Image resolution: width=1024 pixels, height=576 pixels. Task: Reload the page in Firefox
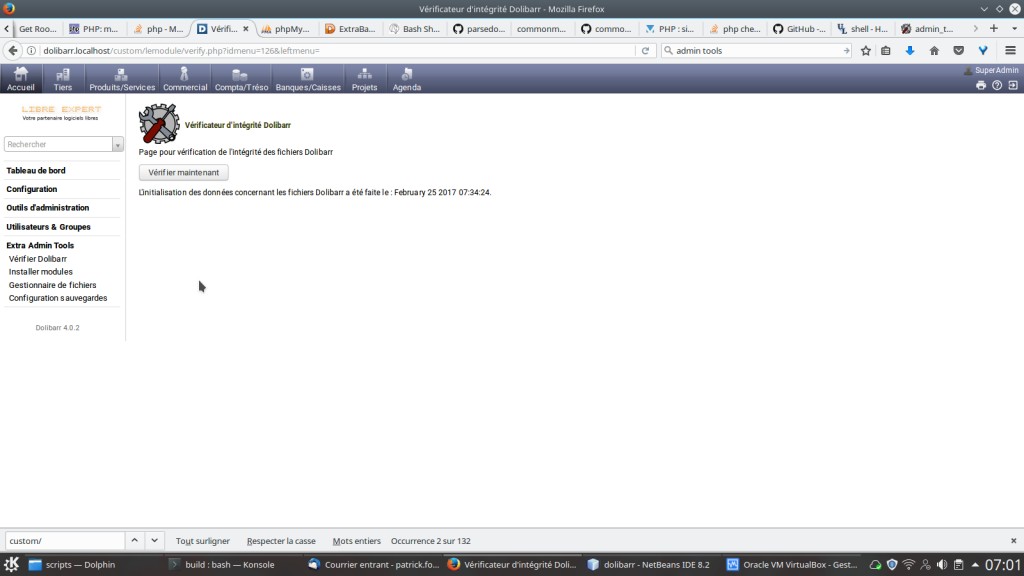point(645,50)
